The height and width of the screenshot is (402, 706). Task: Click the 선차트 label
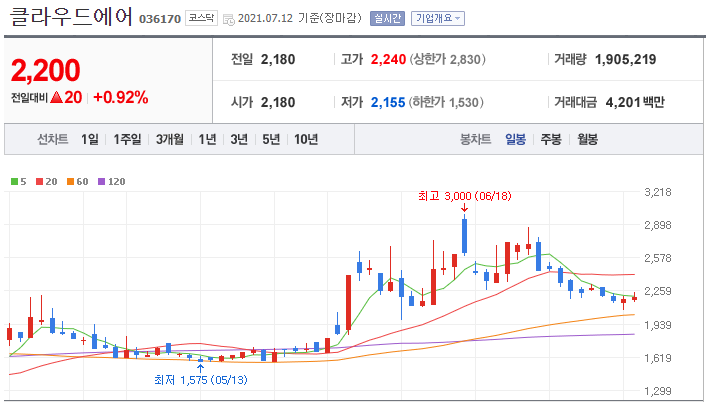click(x=53, y=139)
